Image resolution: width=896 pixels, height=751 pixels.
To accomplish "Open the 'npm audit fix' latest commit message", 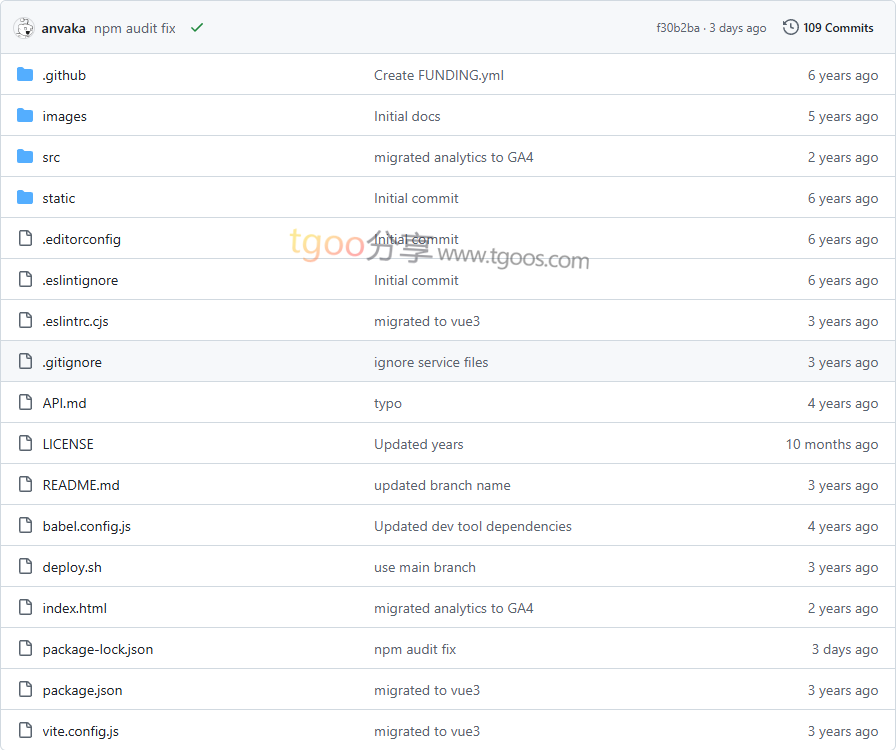I will point(134,28).
